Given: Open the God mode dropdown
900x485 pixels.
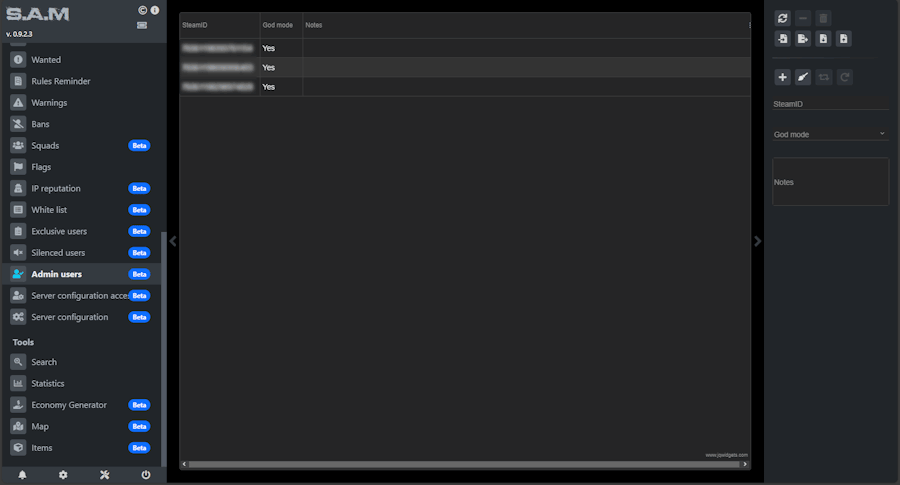Looking at the screenshot, I should (x=830, y=134).
